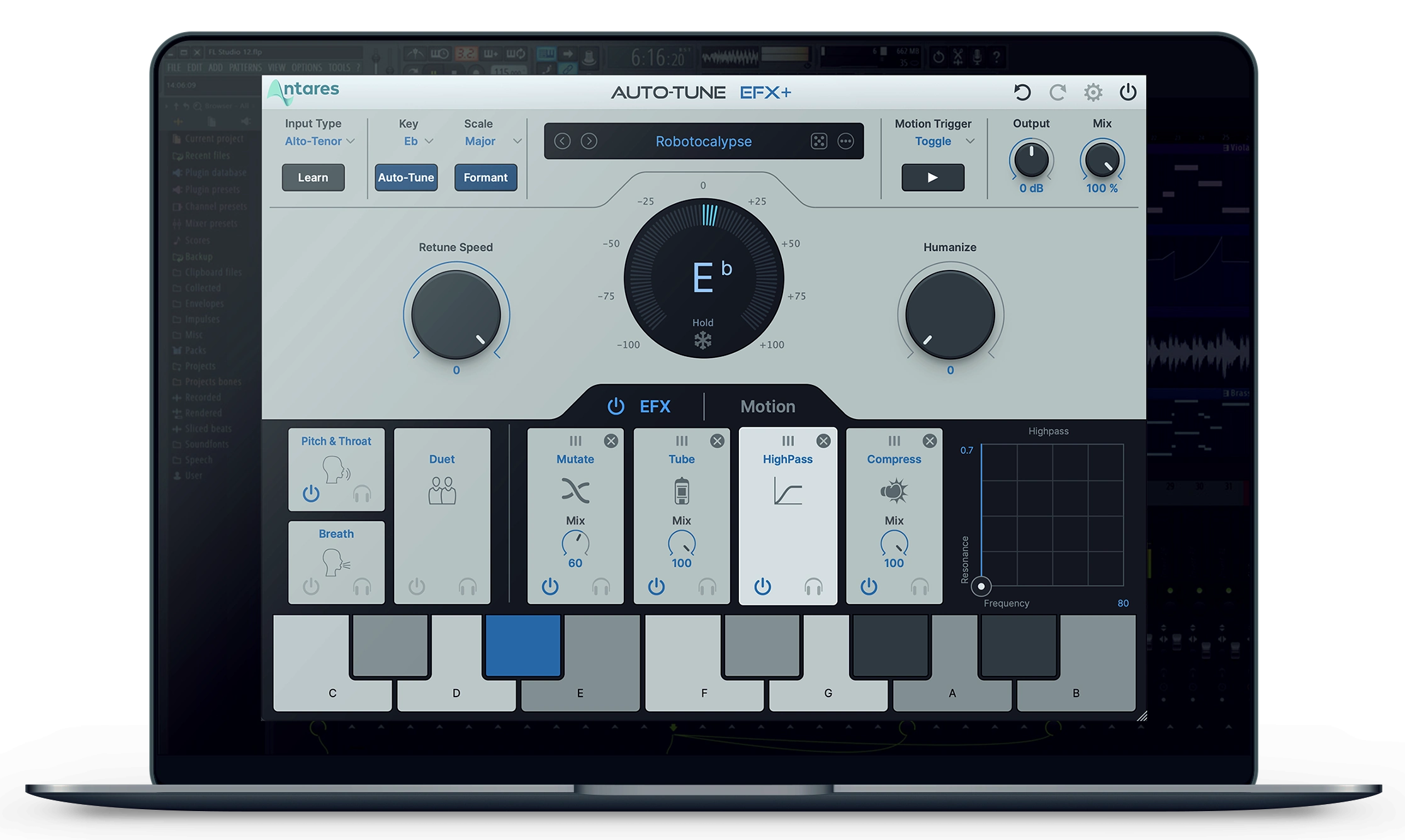
Task: Remove the HighPass effect with its X button
Action: point(823,441)
